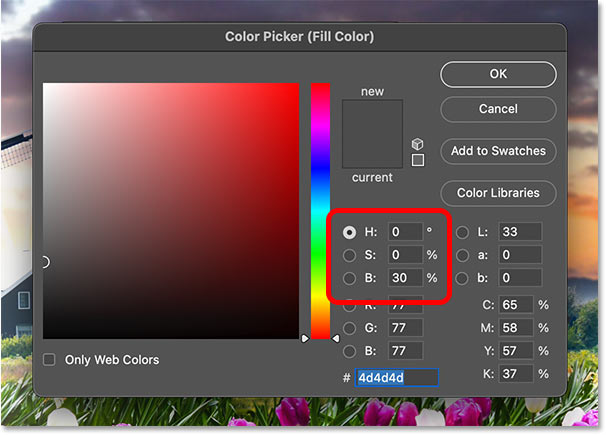This screenshot has height=435, width=606.
Task: Click the new color preview swatch
Action: pyautogui.click(x=372, y=117)
